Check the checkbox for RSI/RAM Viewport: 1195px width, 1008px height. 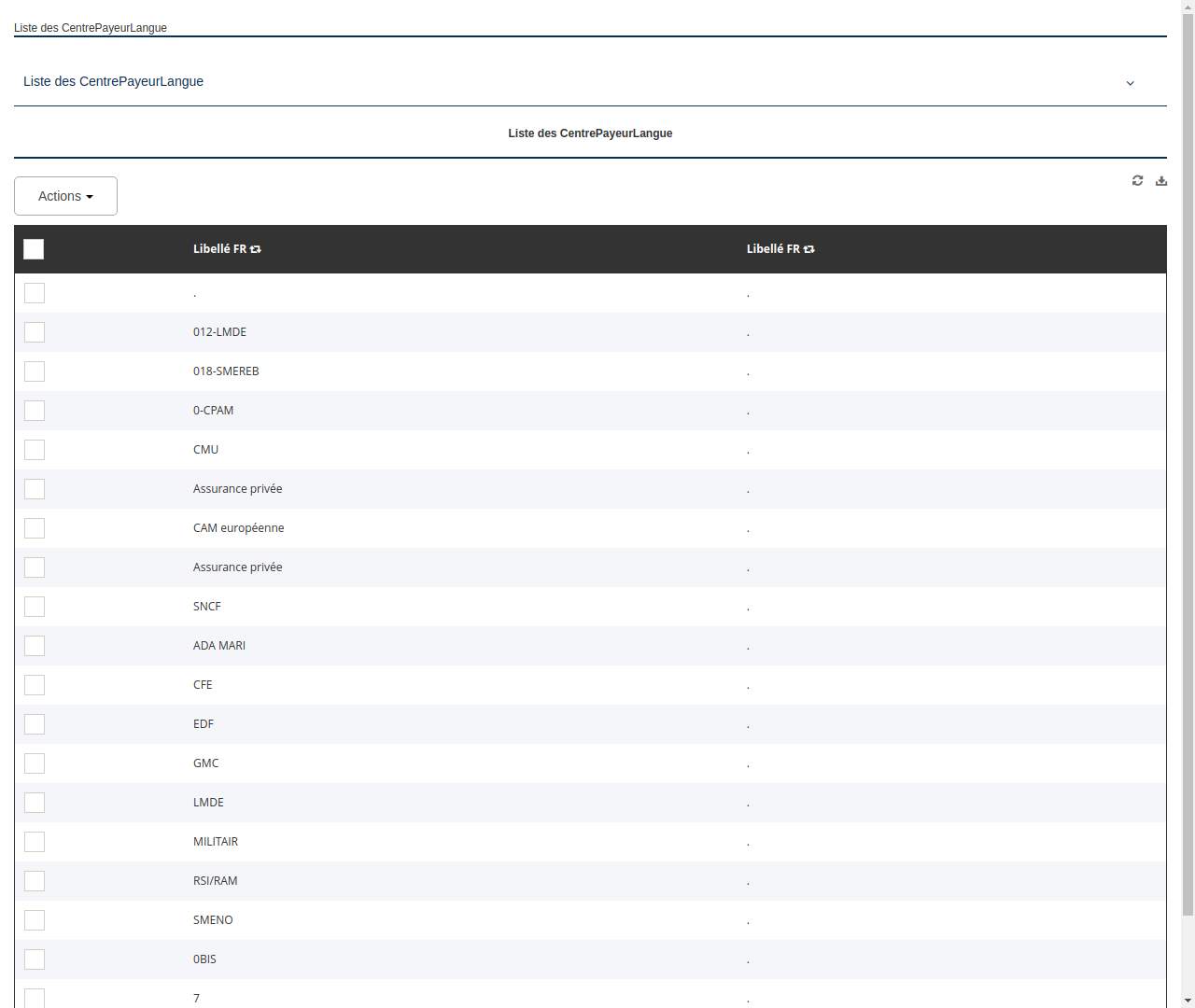(x=34, y=881)
